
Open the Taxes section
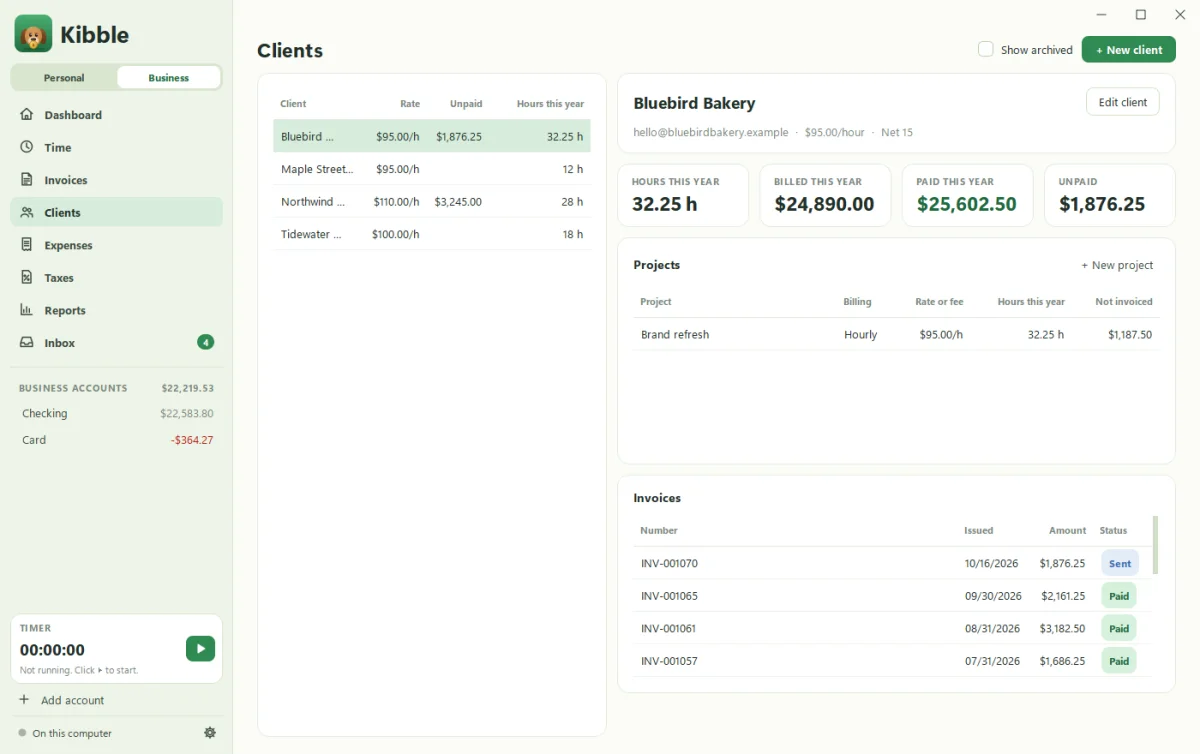tap(116, 277)
